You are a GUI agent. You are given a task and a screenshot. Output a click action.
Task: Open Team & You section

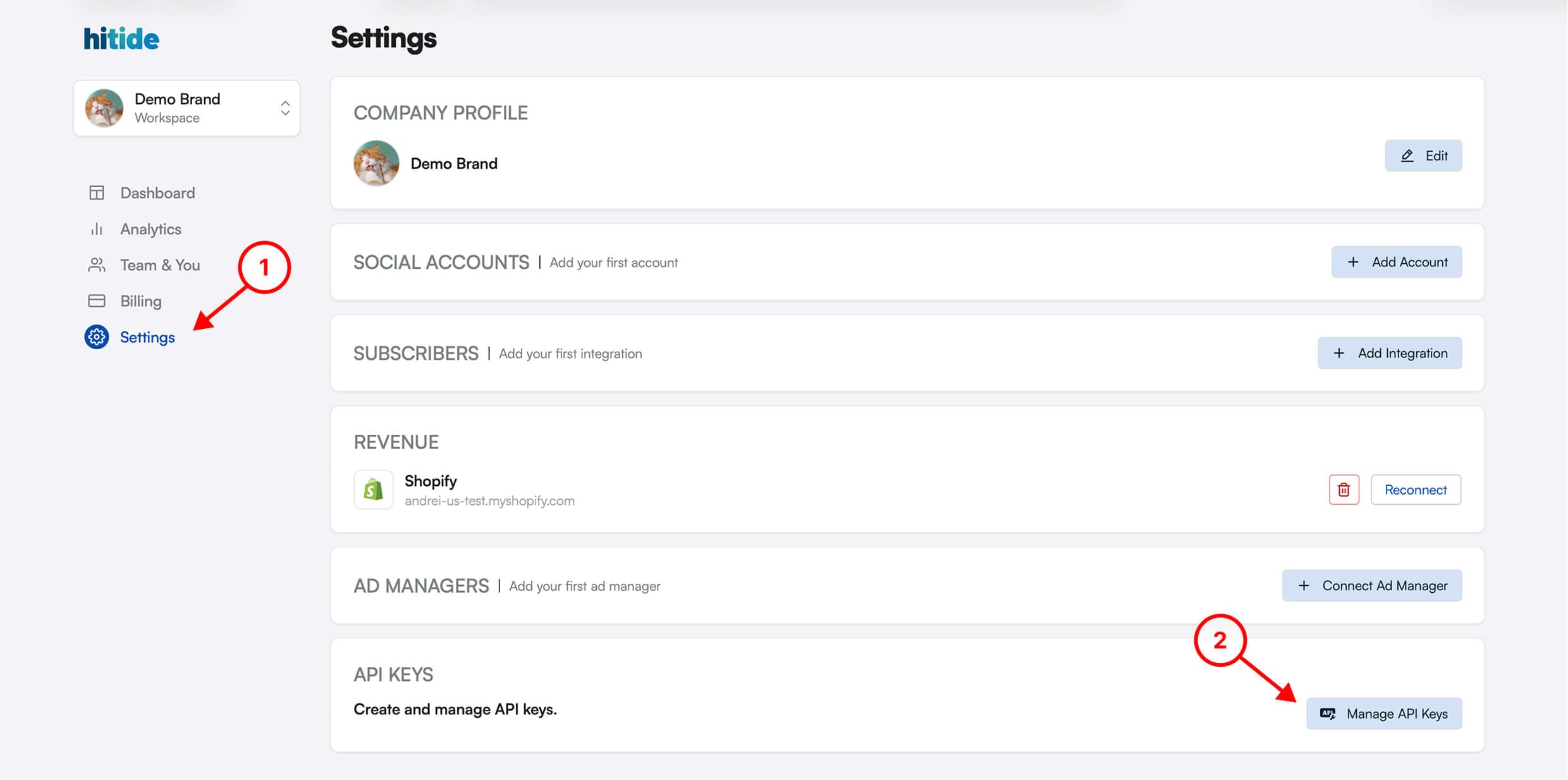(x=160, y=265)
